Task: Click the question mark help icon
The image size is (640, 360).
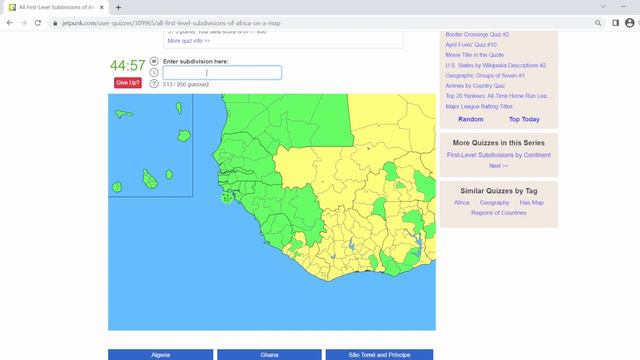Action: pos(154,84)
